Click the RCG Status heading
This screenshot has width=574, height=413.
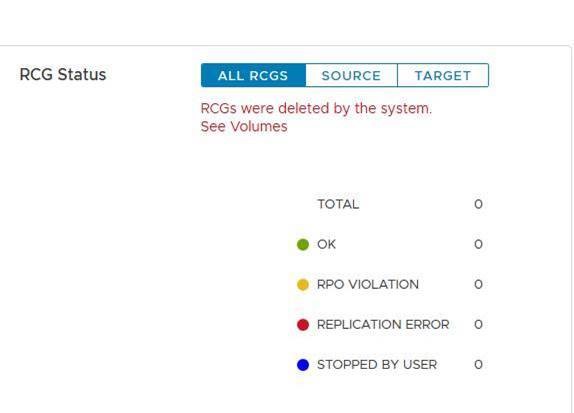click(63, 74)
